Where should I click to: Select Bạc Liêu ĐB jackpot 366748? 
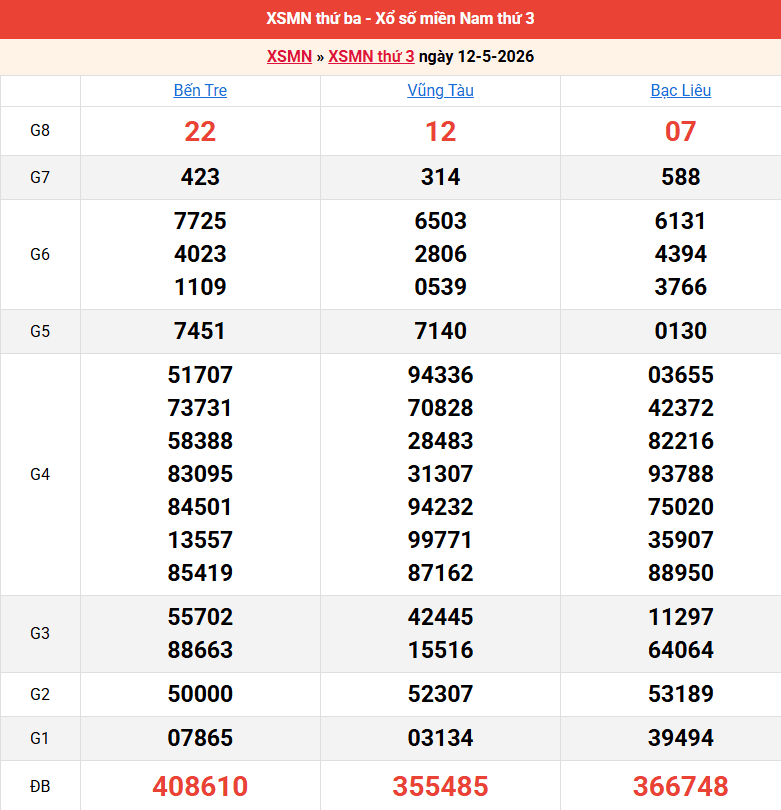(x=680, y=786)
